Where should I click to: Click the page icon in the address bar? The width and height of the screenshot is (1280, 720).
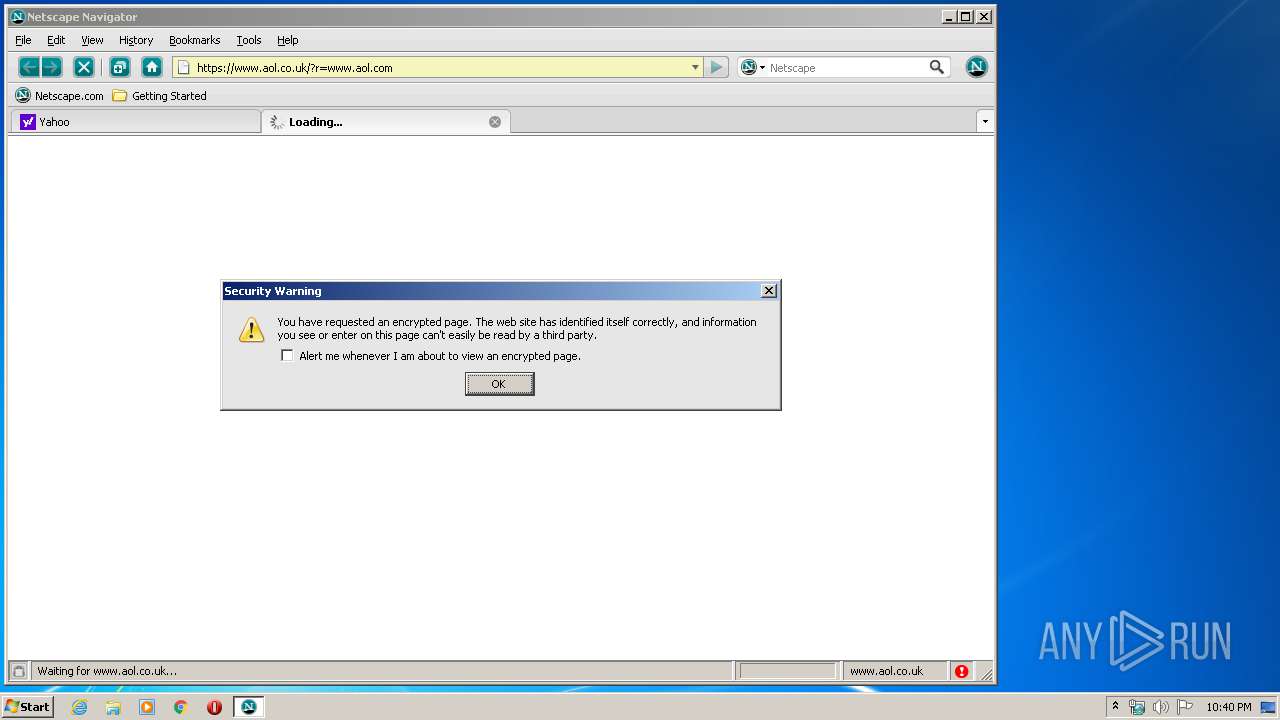[x=184, y=67]
